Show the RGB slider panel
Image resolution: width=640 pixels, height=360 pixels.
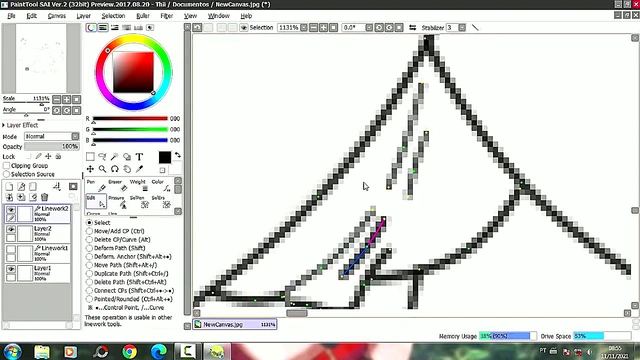[103, 27]
